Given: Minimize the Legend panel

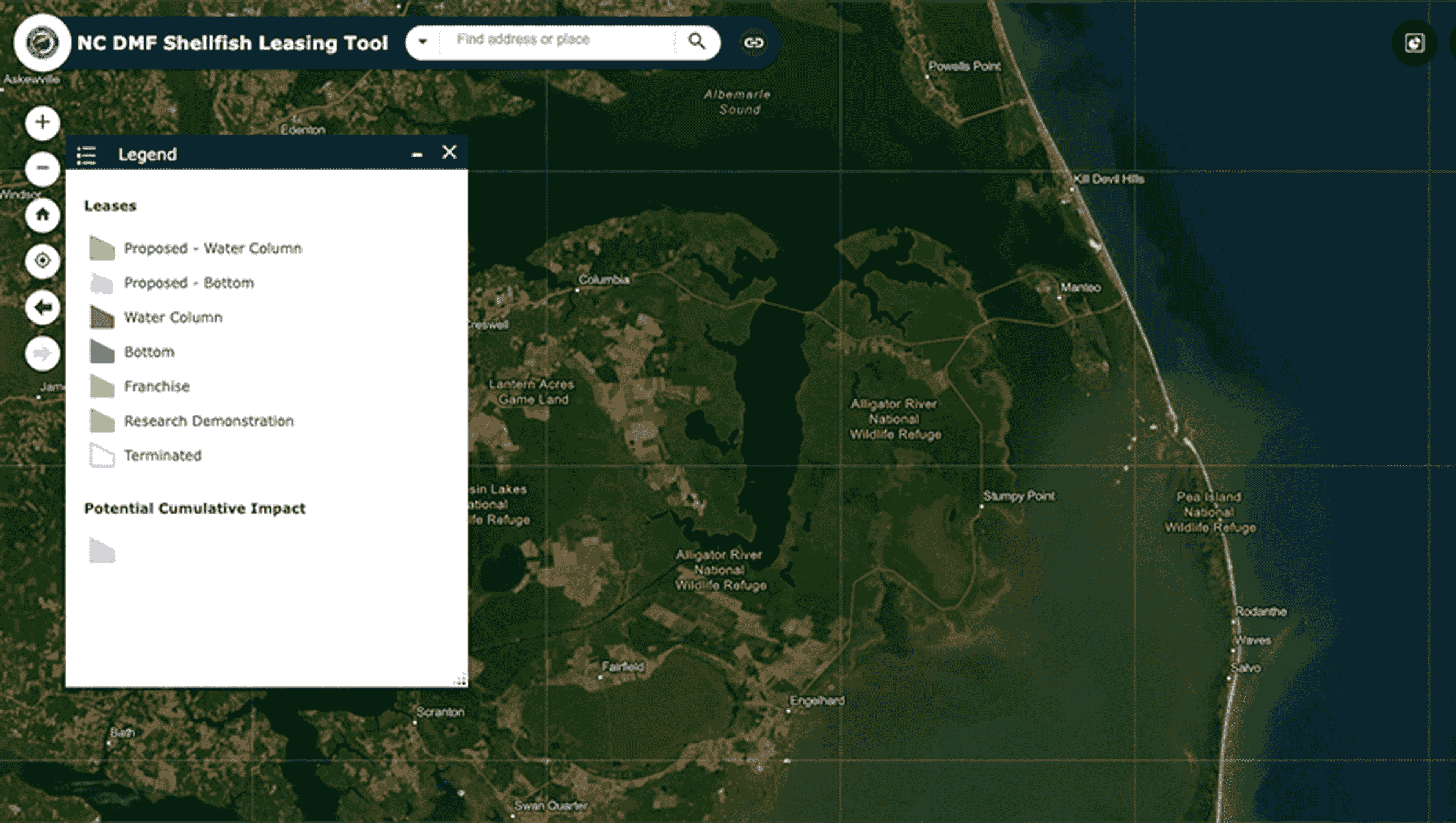Looking at the screenshot, I should pyautogui.click(x=417, y=154).
